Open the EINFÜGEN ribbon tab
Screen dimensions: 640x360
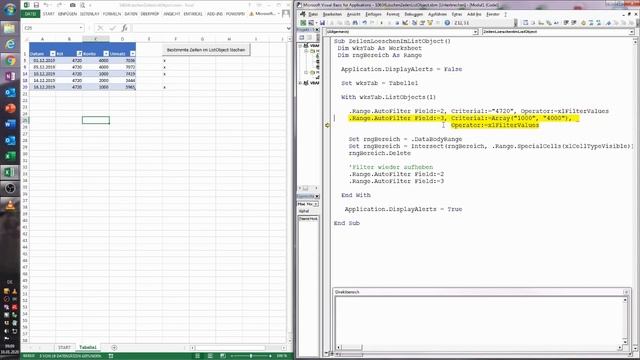tap(67, 14)
